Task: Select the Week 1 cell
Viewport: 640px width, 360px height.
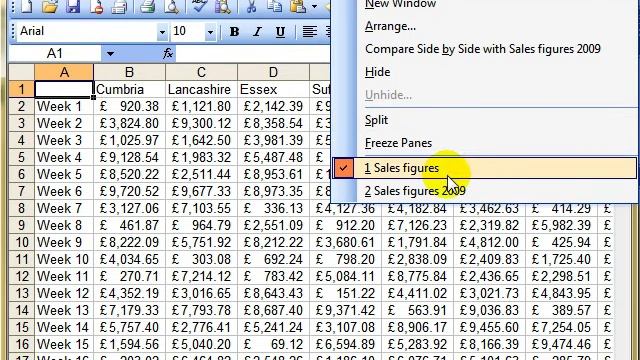Action: 64,107
